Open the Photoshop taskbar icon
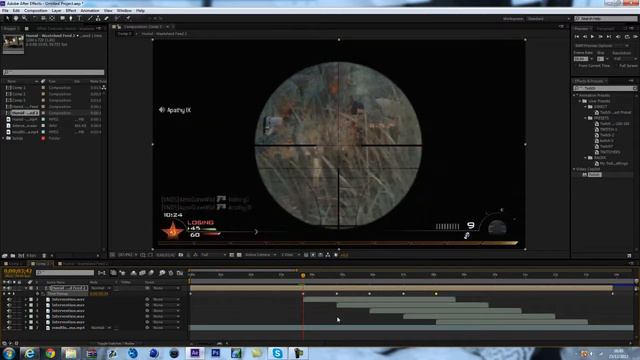Viewport: 640px width, 360px height. coord(216,353)
